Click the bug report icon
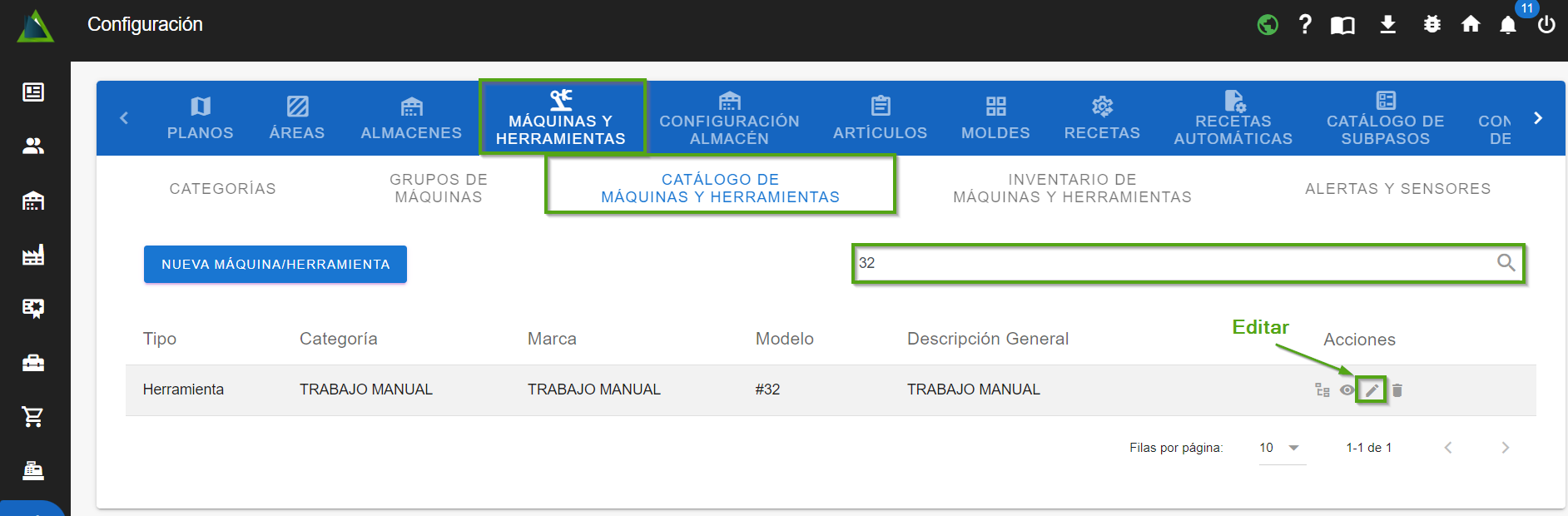This screenshot has height=516, width=1568. pyautogui.click(x=1432, y=25)
